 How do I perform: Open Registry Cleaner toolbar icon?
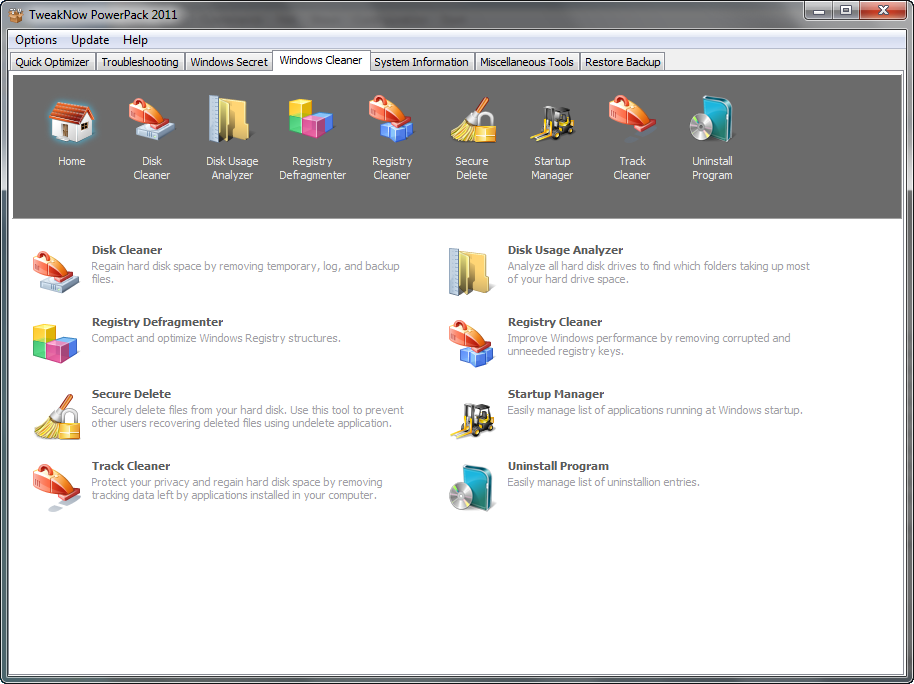tap(392, 120)
